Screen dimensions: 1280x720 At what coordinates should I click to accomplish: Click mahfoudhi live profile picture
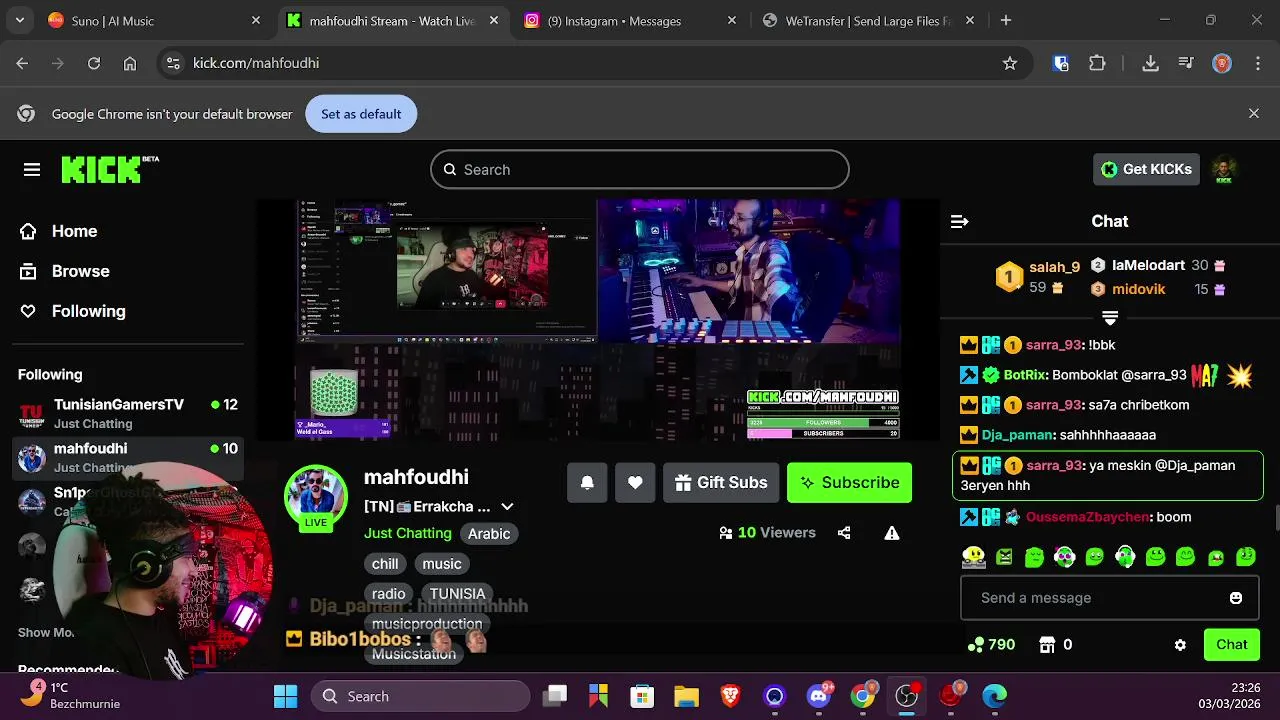(x=316, y=496)
